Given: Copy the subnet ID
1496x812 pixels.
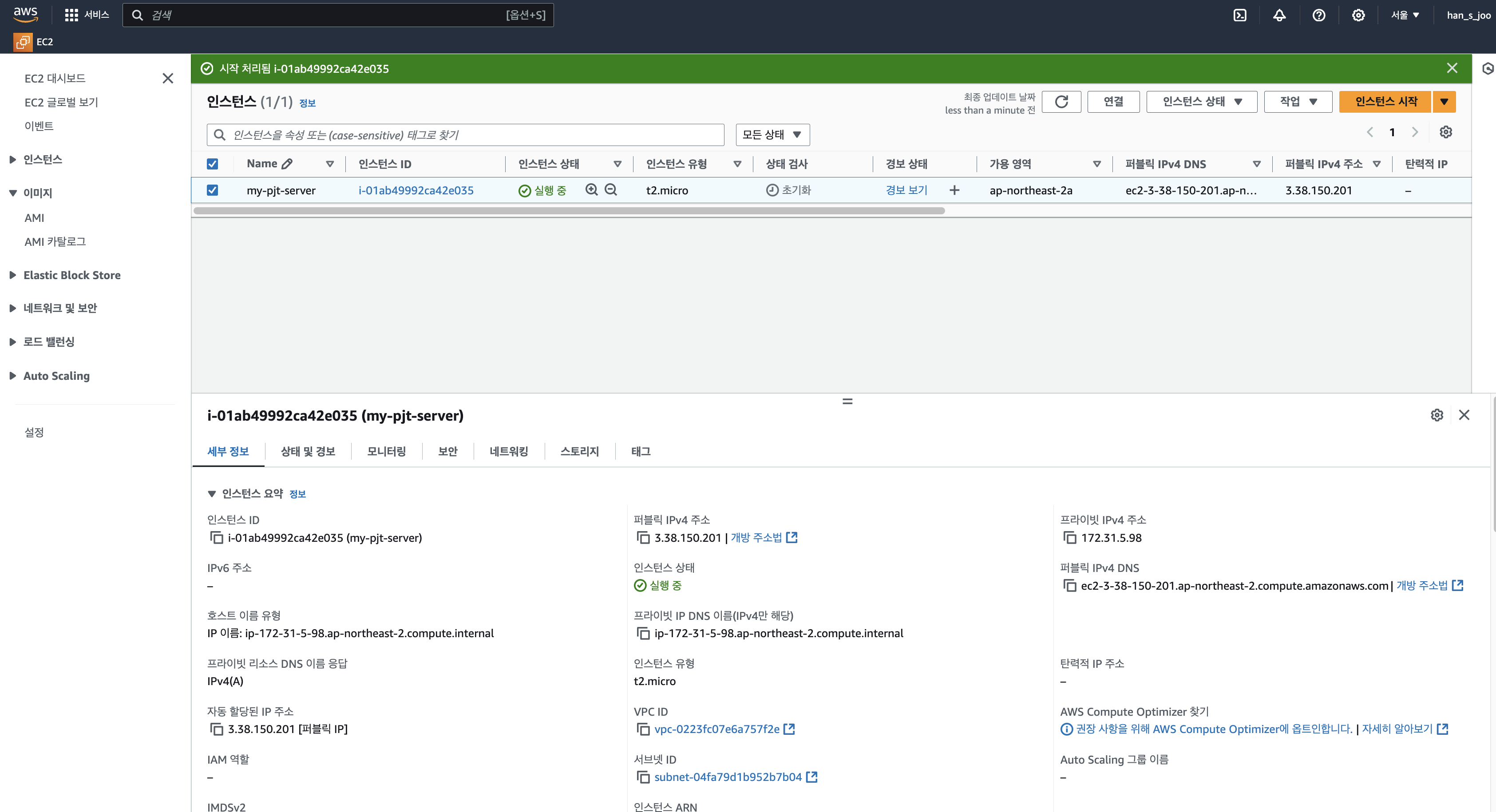Looking at the screenshot, I should [x=643, y=777].
